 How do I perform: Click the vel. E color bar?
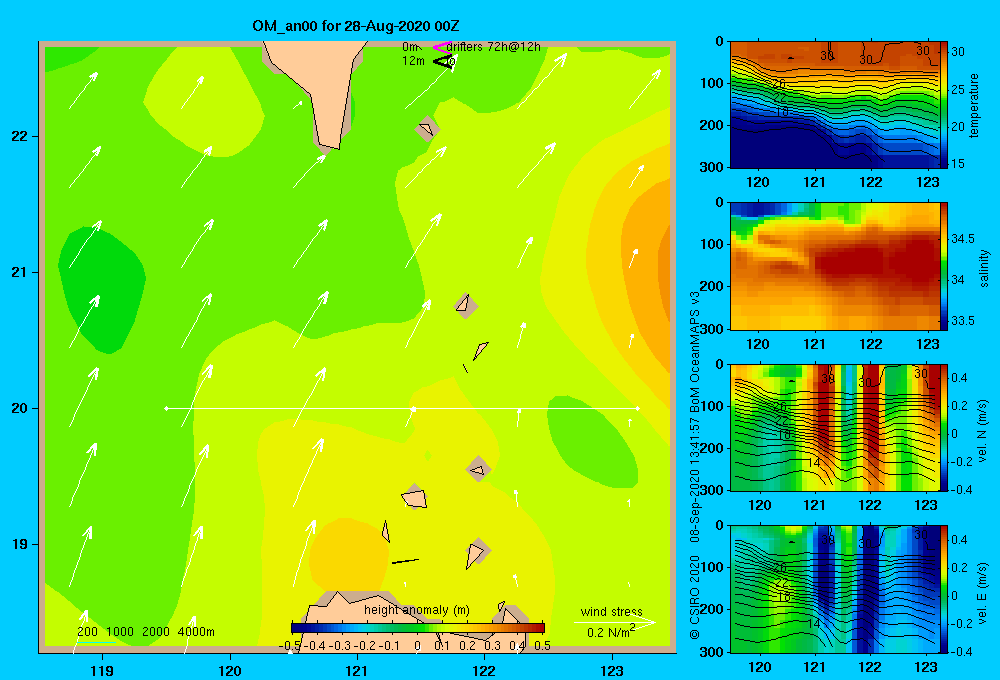point(945,589)
